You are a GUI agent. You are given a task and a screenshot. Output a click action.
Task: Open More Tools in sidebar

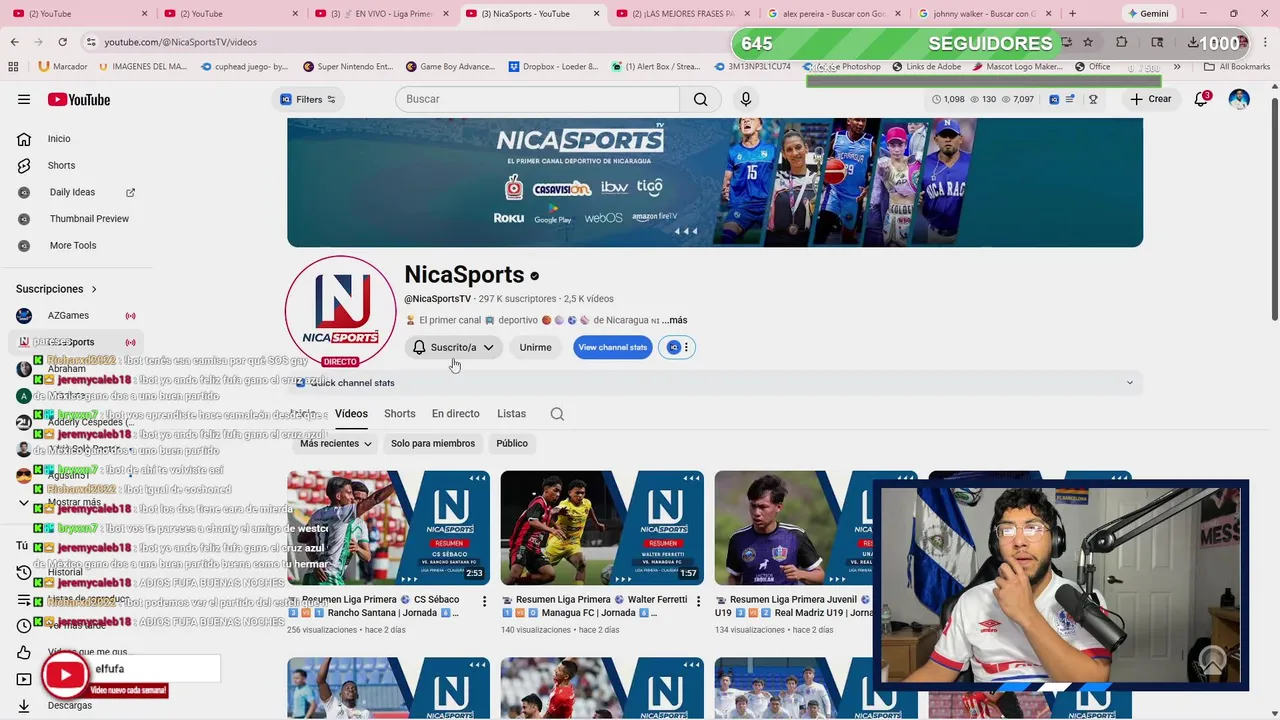(x=73, y=245)
